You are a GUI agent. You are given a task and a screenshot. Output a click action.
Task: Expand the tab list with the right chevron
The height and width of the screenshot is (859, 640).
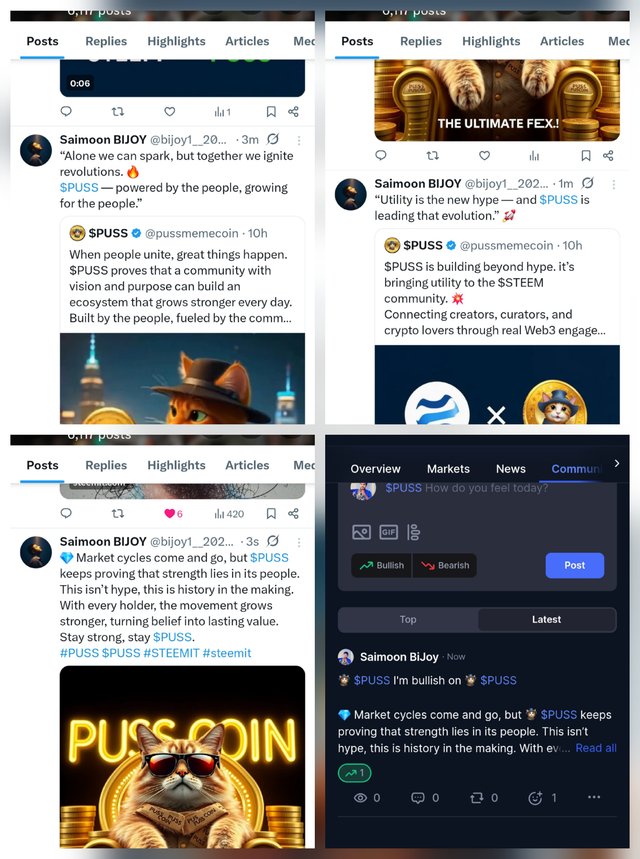tap(617, 463)
